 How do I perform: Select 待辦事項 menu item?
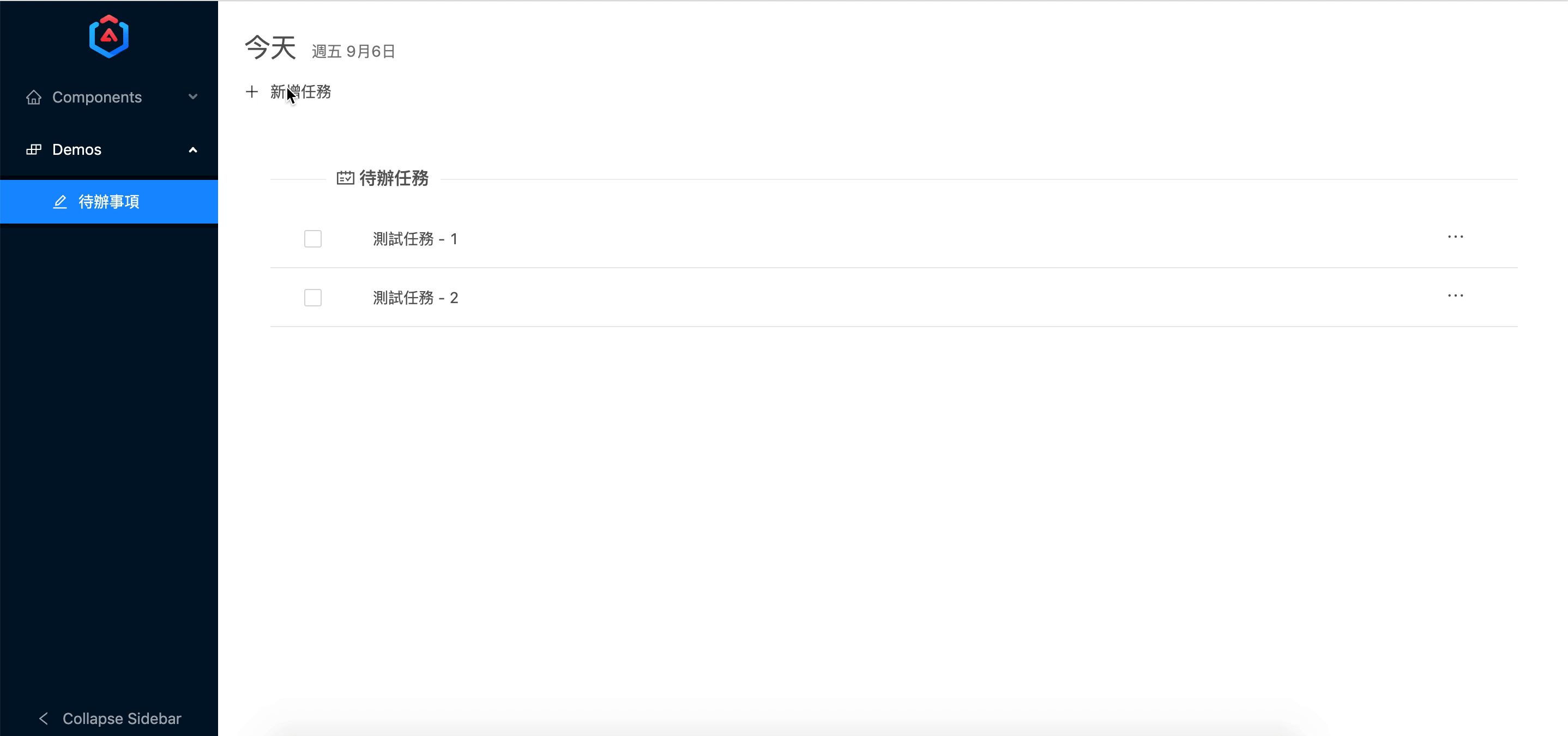click(x=109, y=202)
